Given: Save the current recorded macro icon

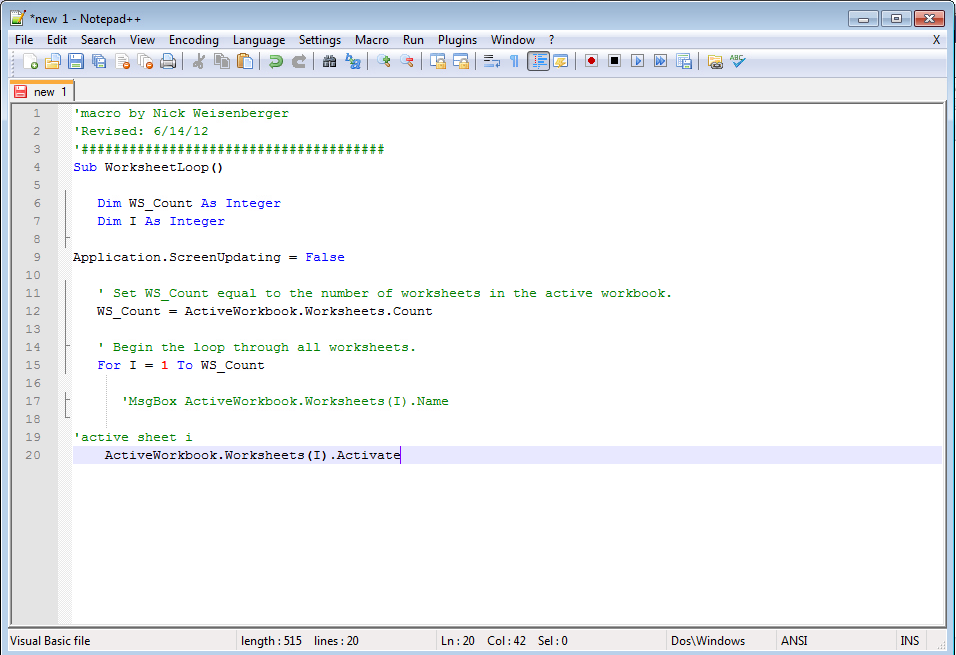Looking at the screenshot, I should [683, 61].
